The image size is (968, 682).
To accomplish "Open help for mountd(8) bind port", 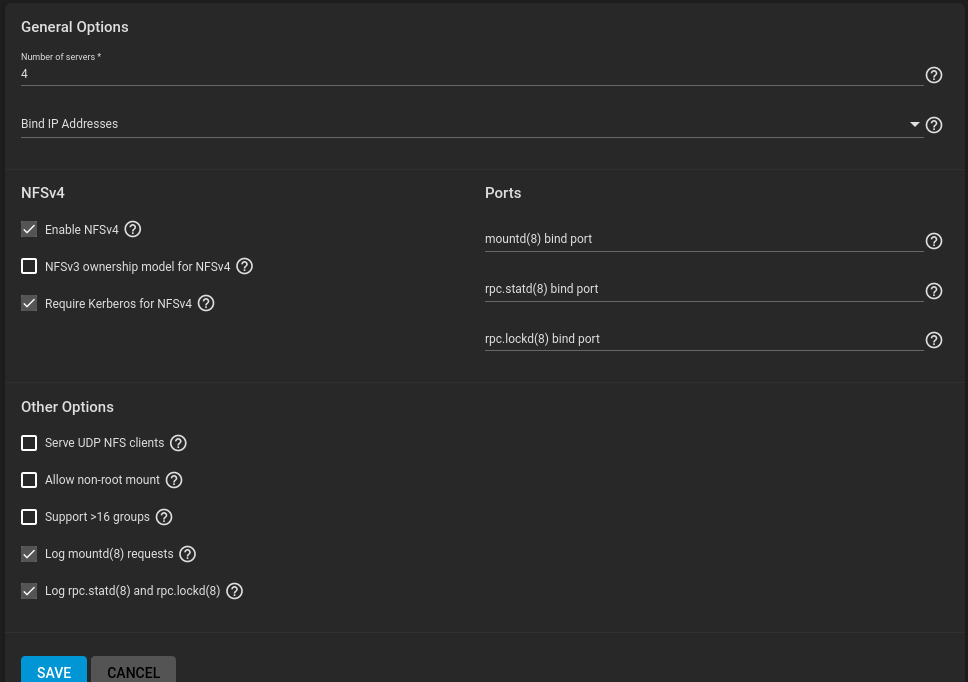I will pos(933,241).
